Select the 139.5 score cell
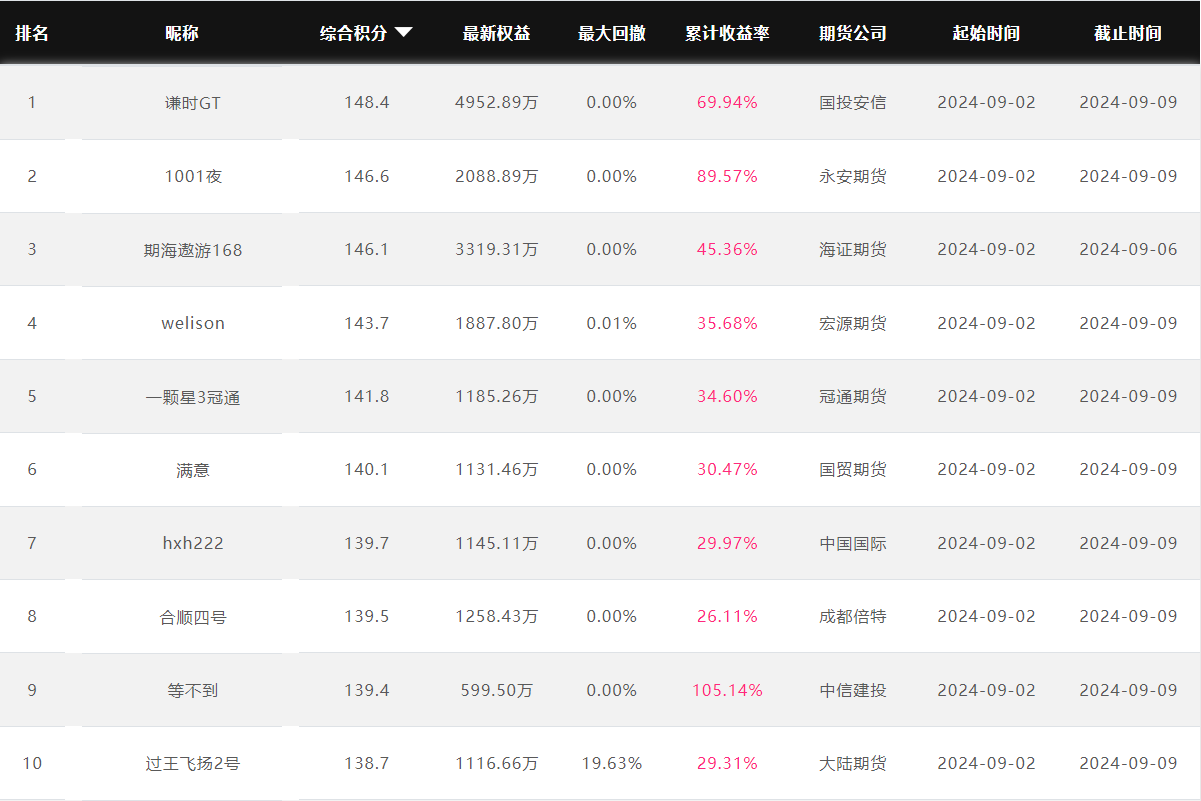 (x=366, y=616)
